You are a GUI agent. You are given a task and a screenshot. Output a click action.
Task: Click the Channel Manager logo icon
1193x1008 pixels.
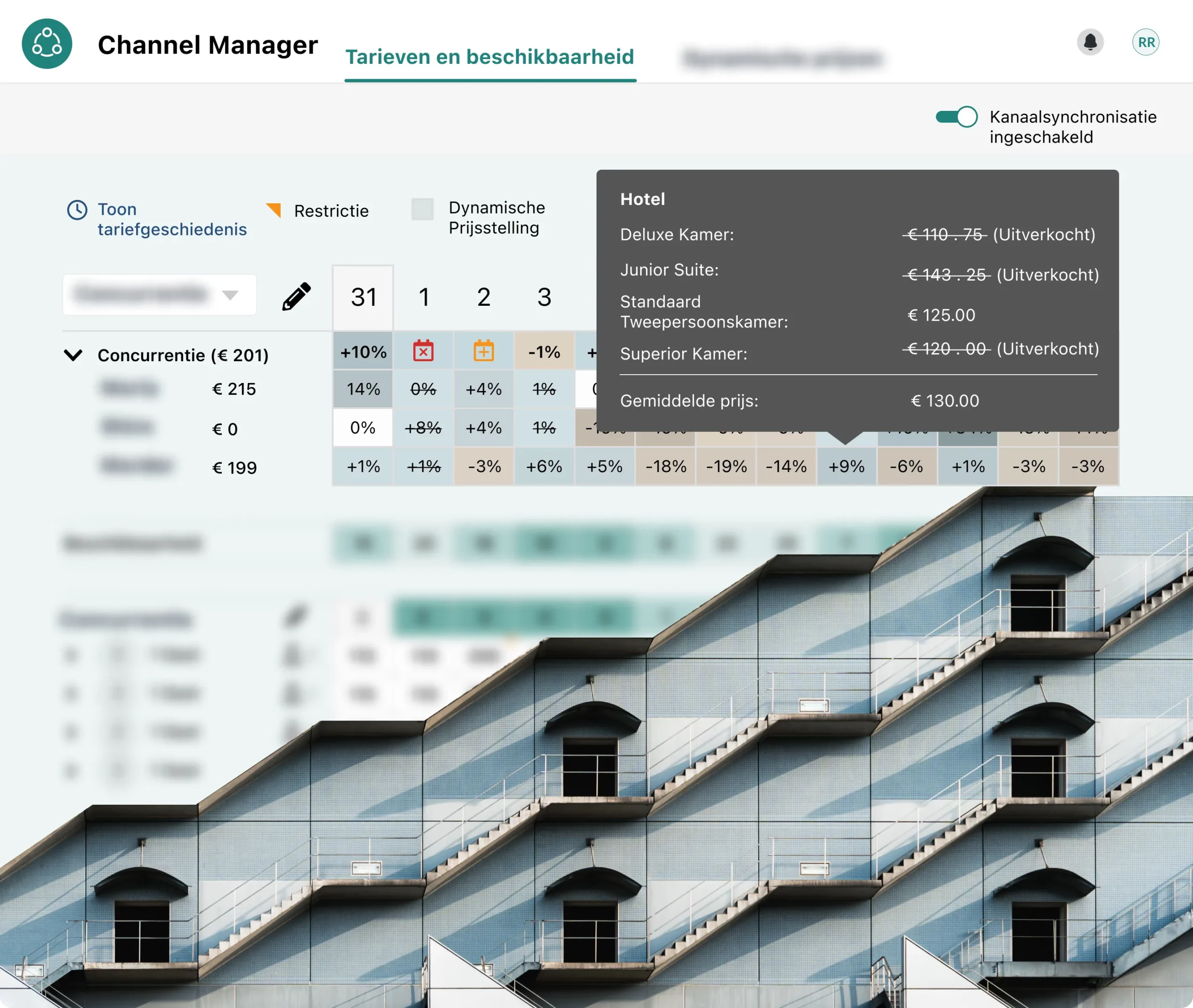pos(47,44)
